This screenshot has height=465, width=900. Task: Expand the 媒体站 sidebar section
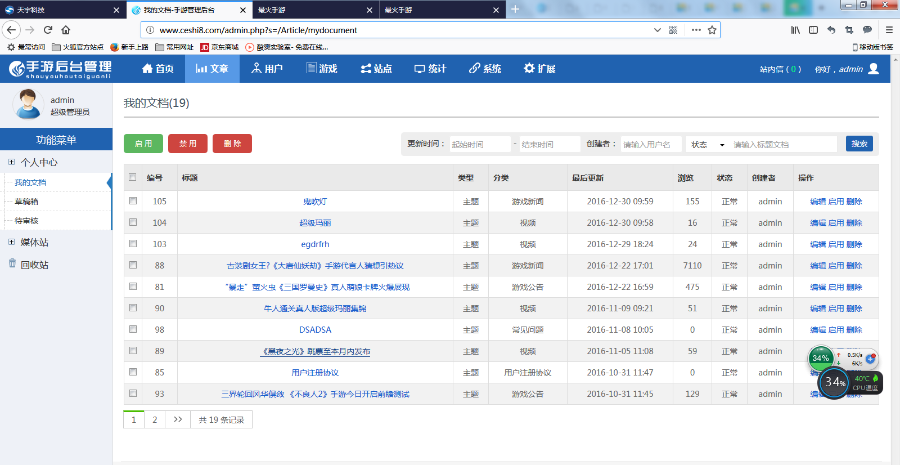click(x=11, y=242)
